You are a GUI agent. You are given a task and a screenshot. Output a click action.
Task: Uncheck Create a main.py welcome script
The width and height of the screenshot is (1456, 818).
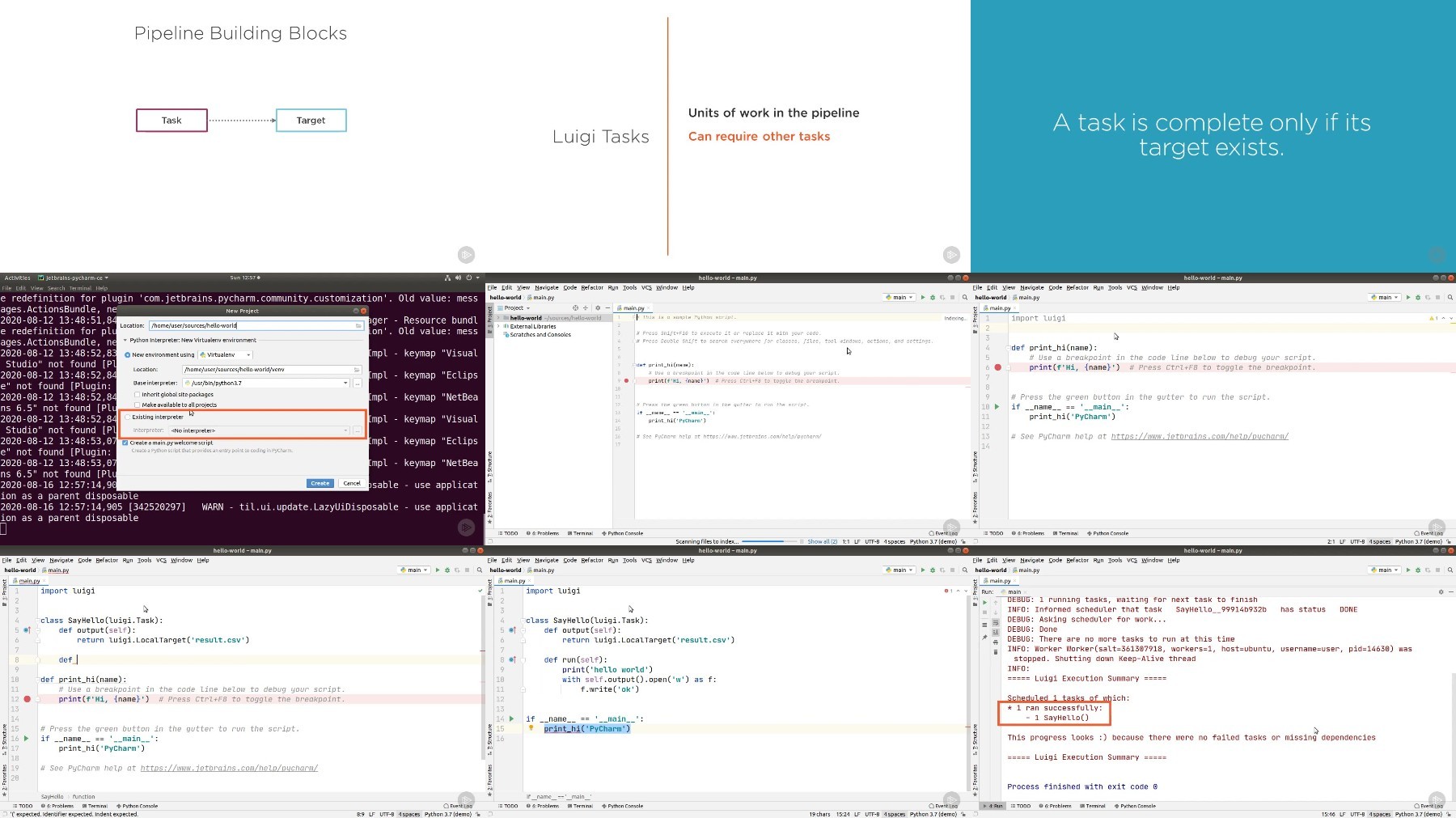(x=125, y=443)
